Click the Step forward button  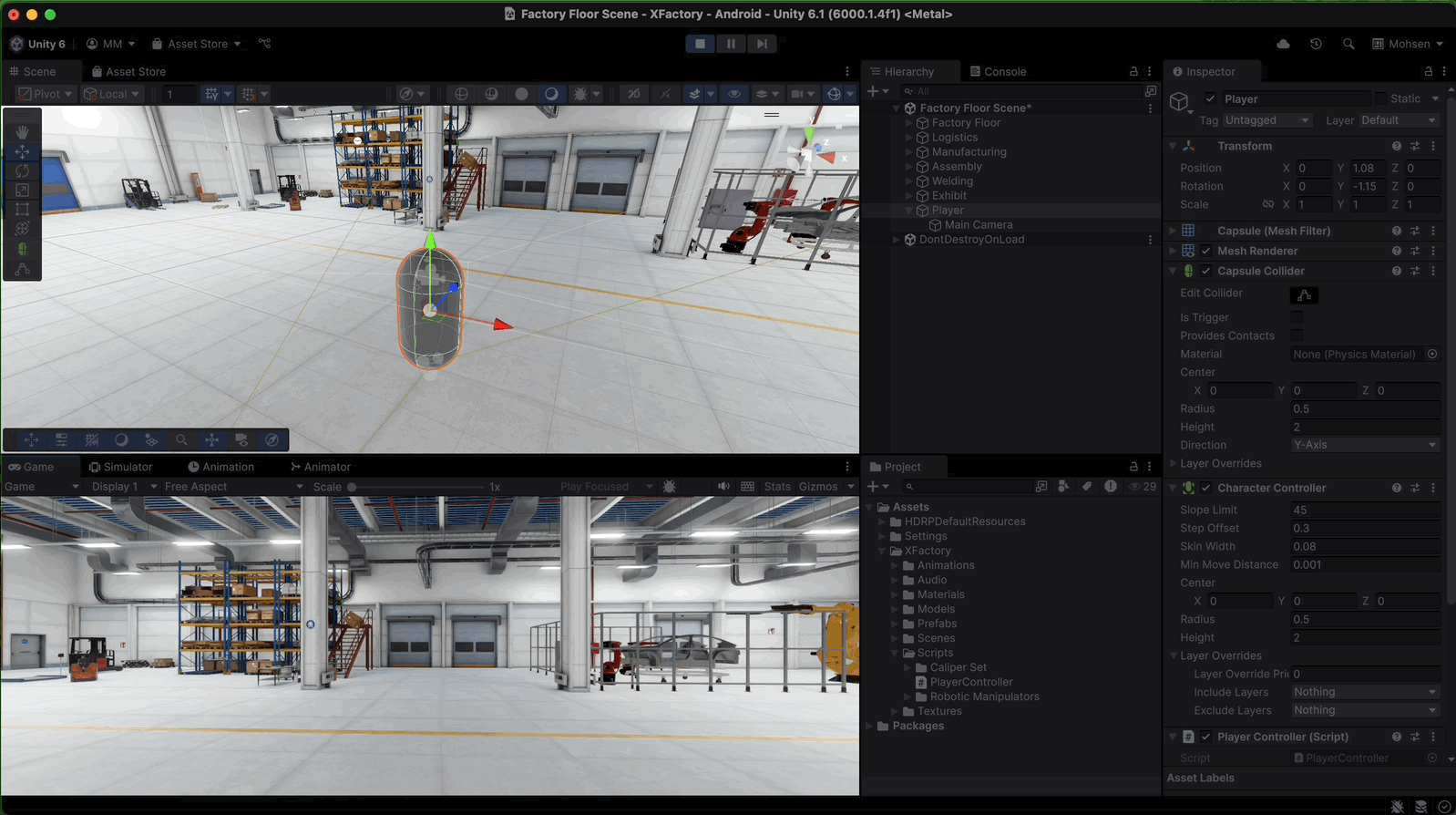[762, 44]
